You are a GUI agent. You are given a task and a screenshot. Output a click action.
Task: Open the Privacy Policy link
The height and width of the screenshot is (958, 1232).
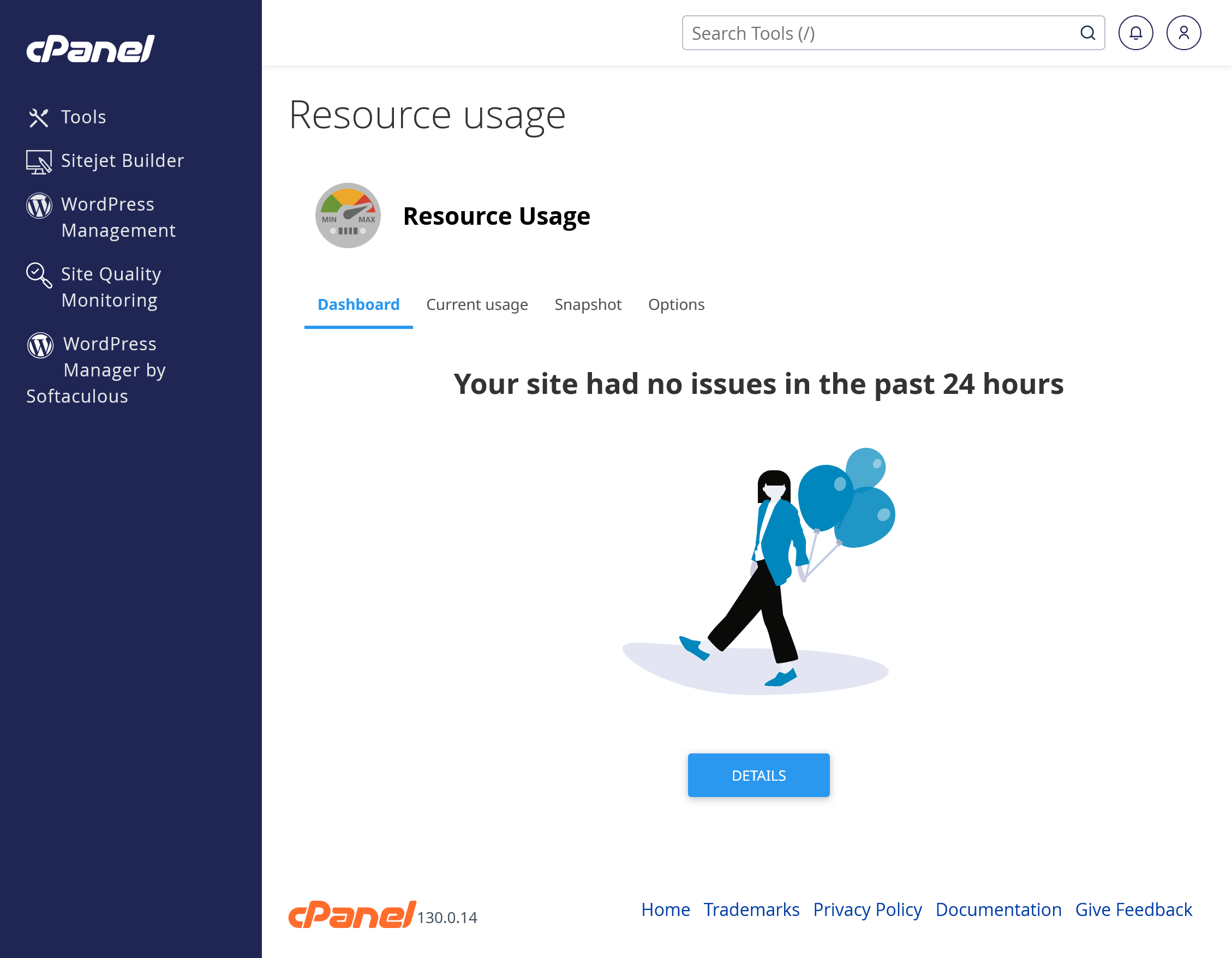[x=867, y=909]
